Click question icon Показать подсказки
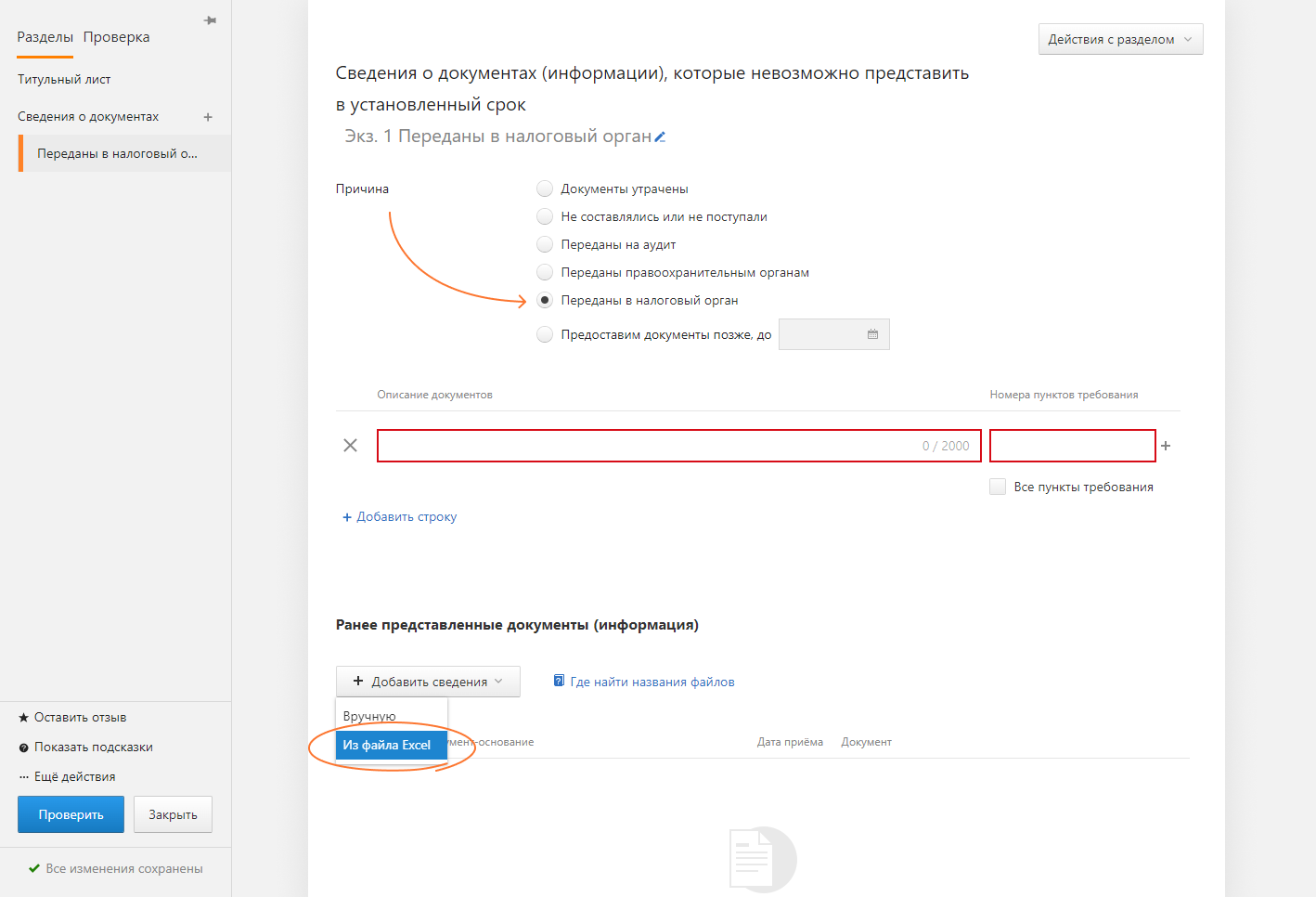This screenshot has height=897, width=1316. tap(24, 747)
